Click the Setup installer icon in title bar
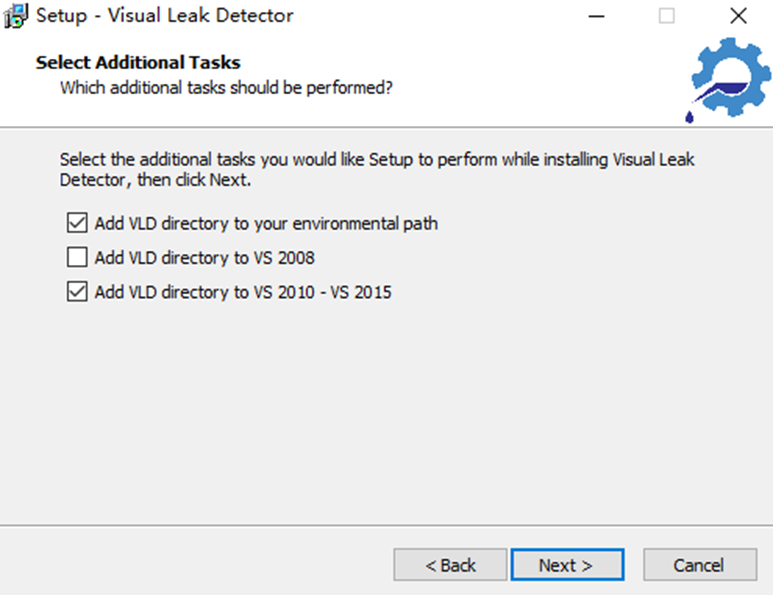773x595 pixels. pos(17,16)
